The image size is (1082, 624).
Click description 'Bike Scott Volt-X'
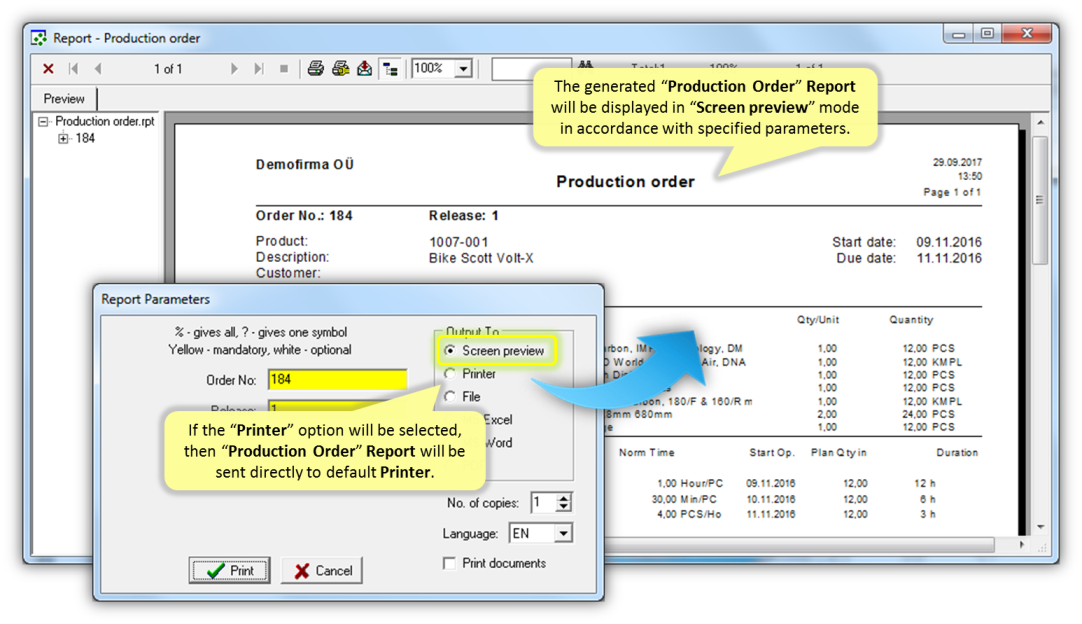coord(481,258)
